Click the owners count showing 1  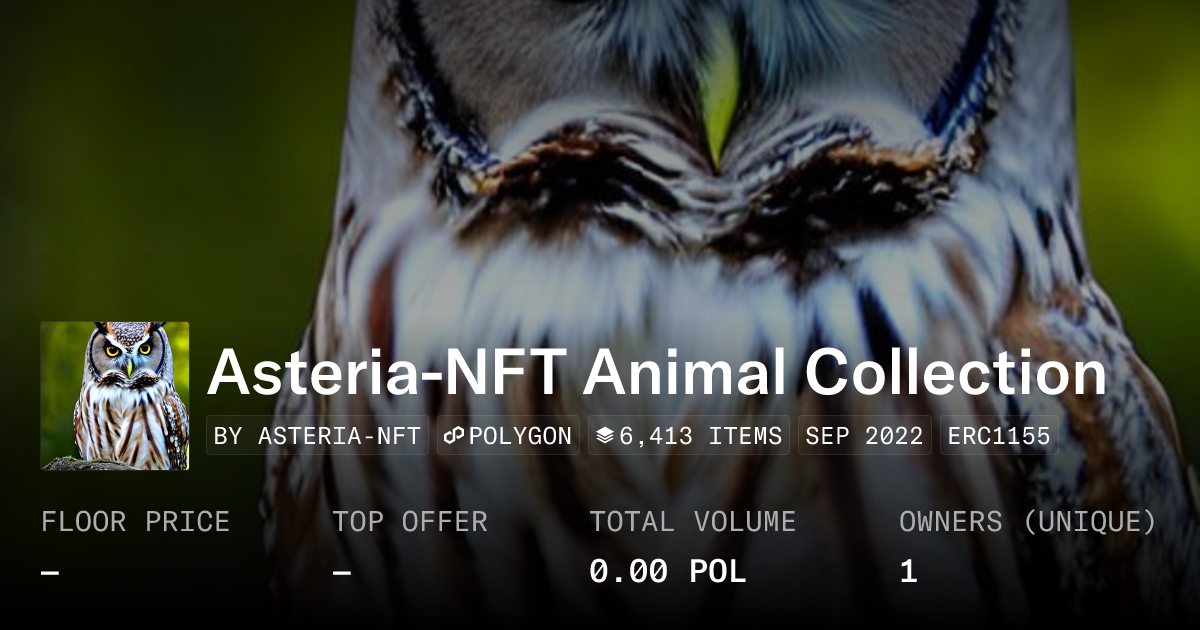pyautogui.click(x=906, y=571)
